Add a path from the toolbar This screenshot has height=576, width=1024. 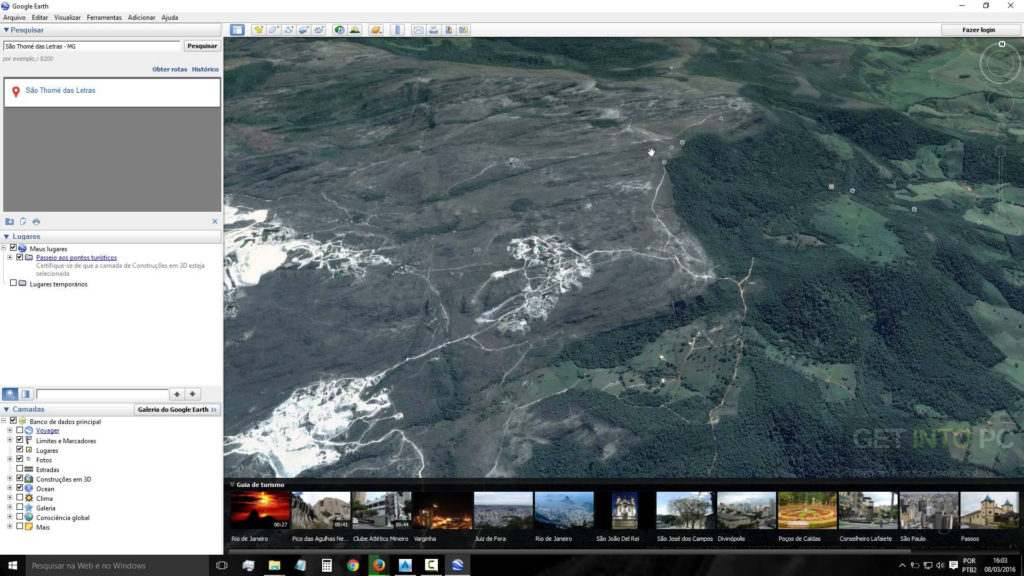click(x=289, y=30)
